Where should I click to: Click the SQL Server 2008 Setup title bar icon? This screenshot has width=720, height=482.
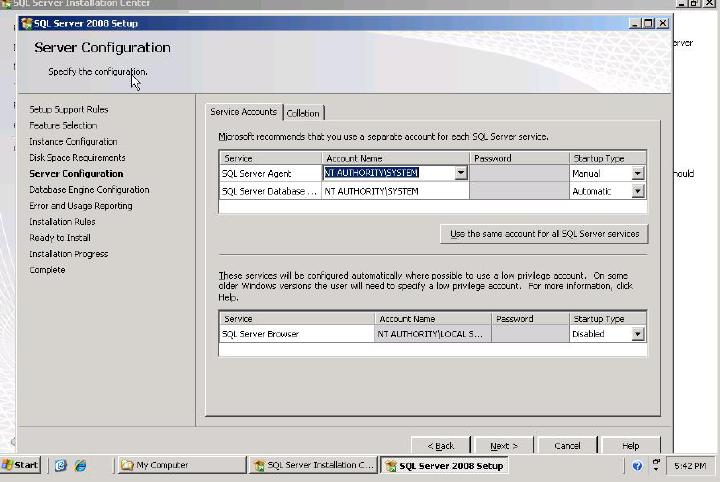pyautogui.click(x=27, y=23)
